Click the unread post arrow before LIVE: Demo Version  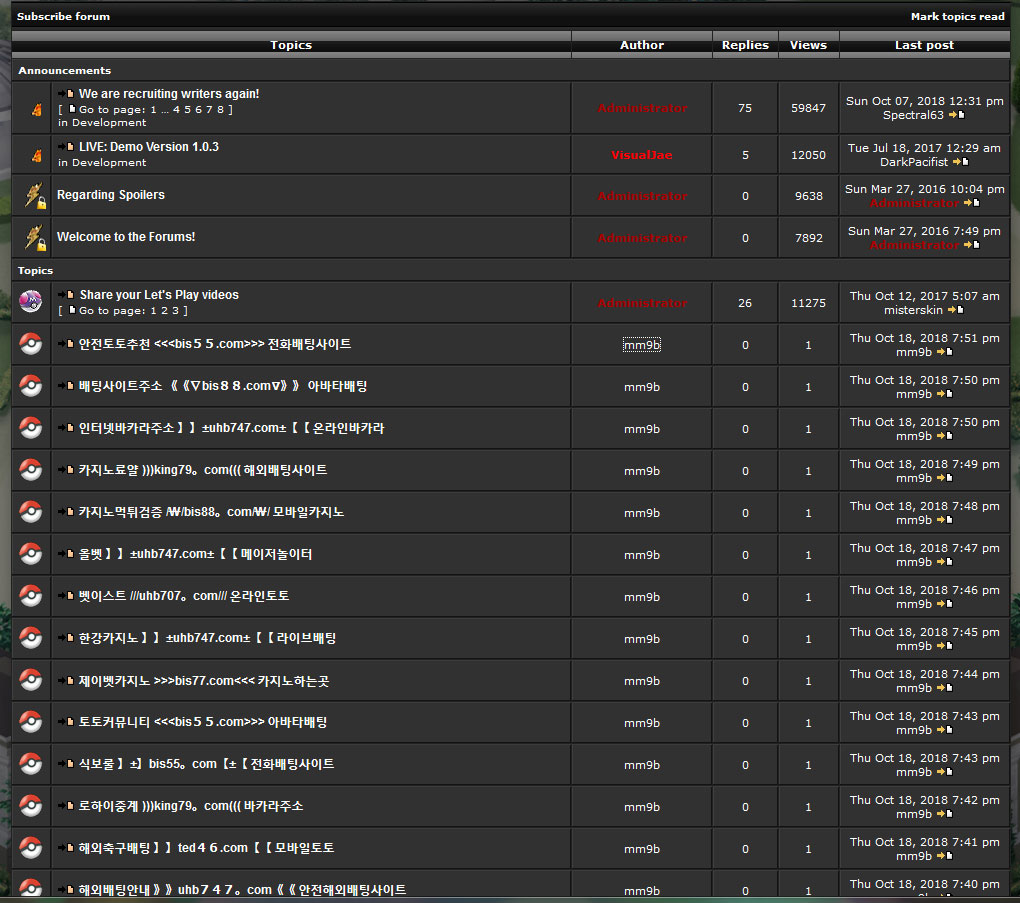66,147
